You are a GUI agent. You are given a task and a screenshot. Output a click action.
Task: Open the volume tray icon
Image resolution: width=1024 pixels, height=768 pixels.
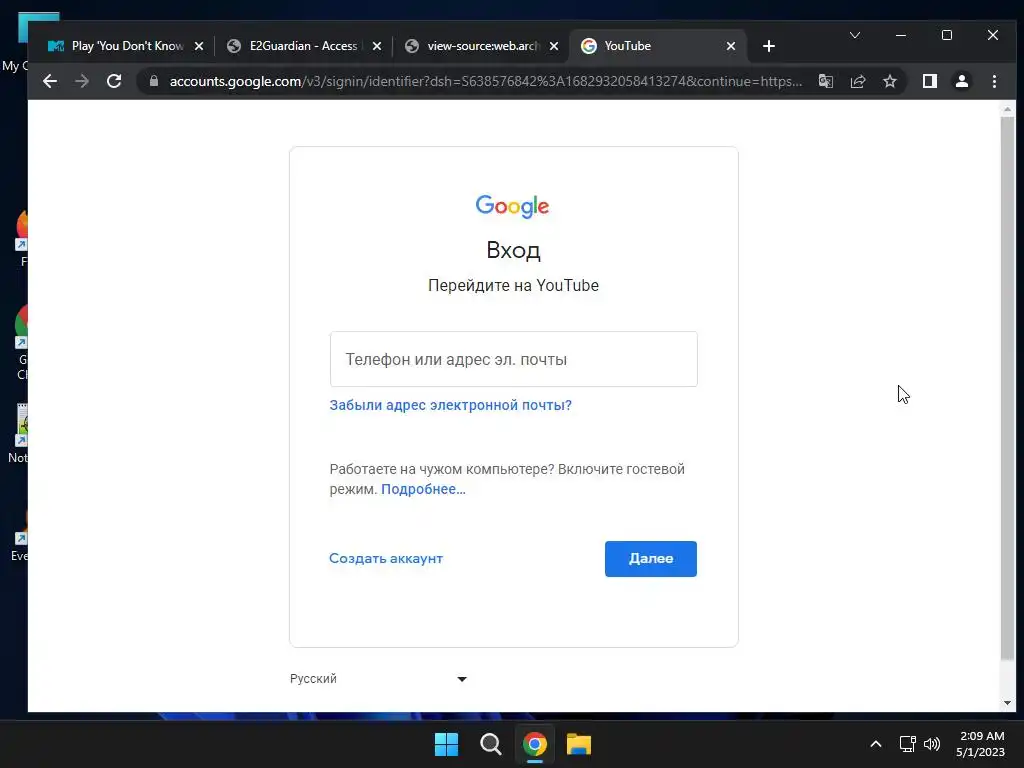932,744
